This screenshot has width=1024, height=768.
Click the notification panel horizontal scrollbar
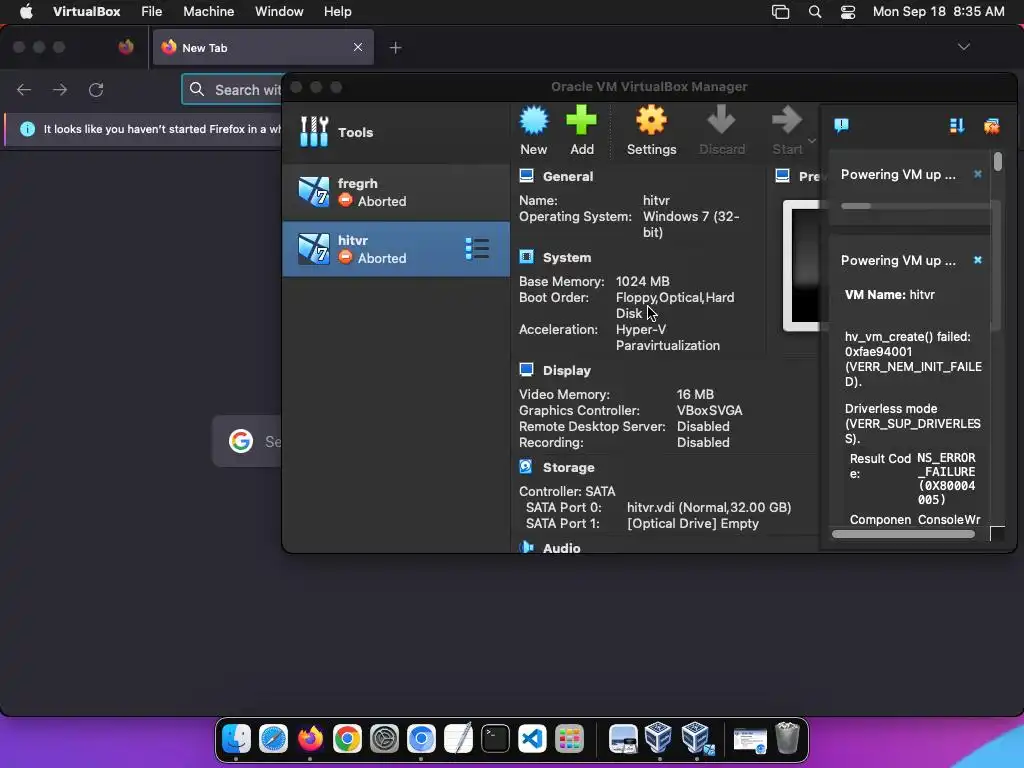(x=903, y=534)
